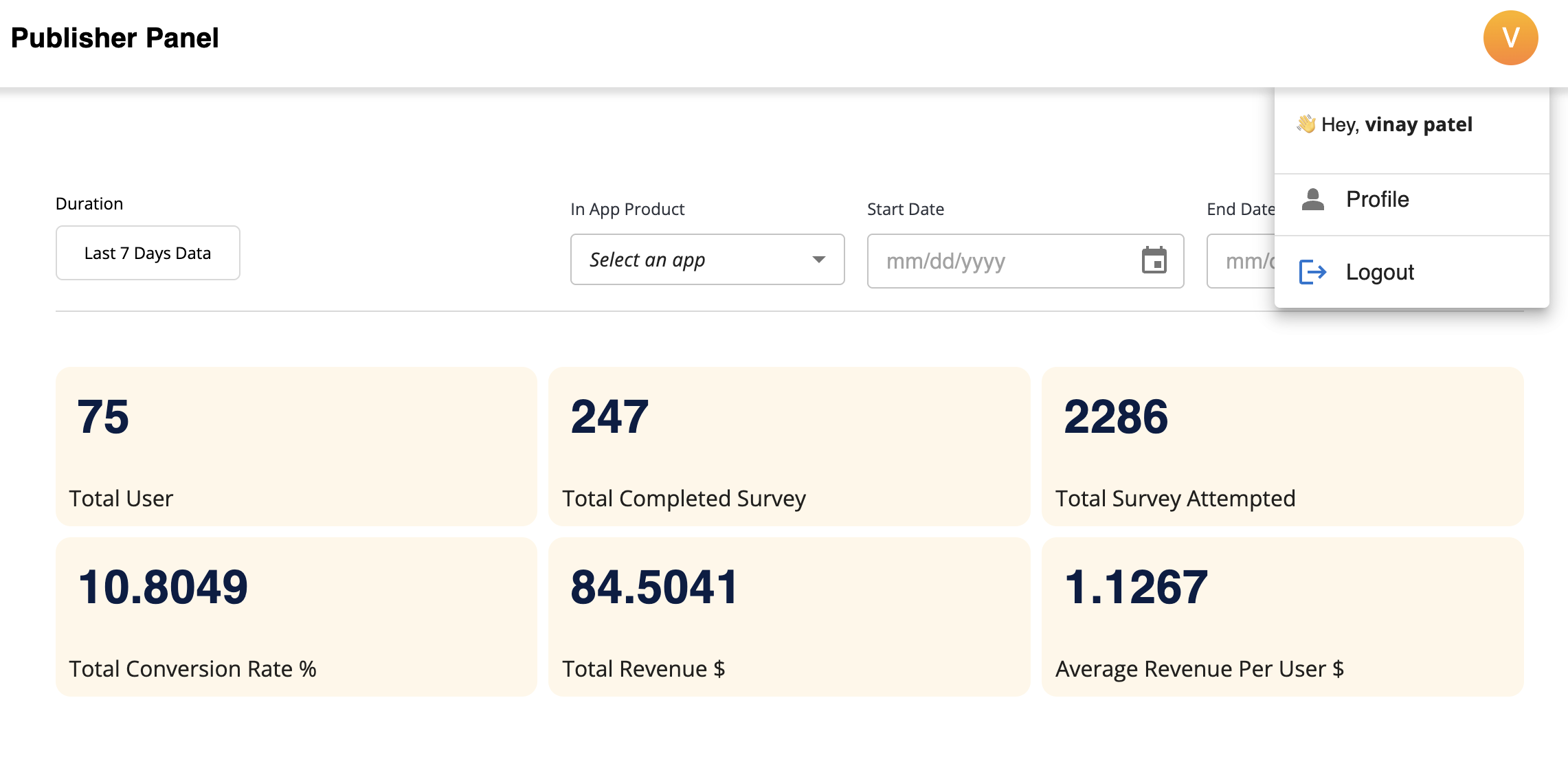Choose Logout in the user menu
The width and height of the screenshot is (1568, 777).
[1379, 272]
